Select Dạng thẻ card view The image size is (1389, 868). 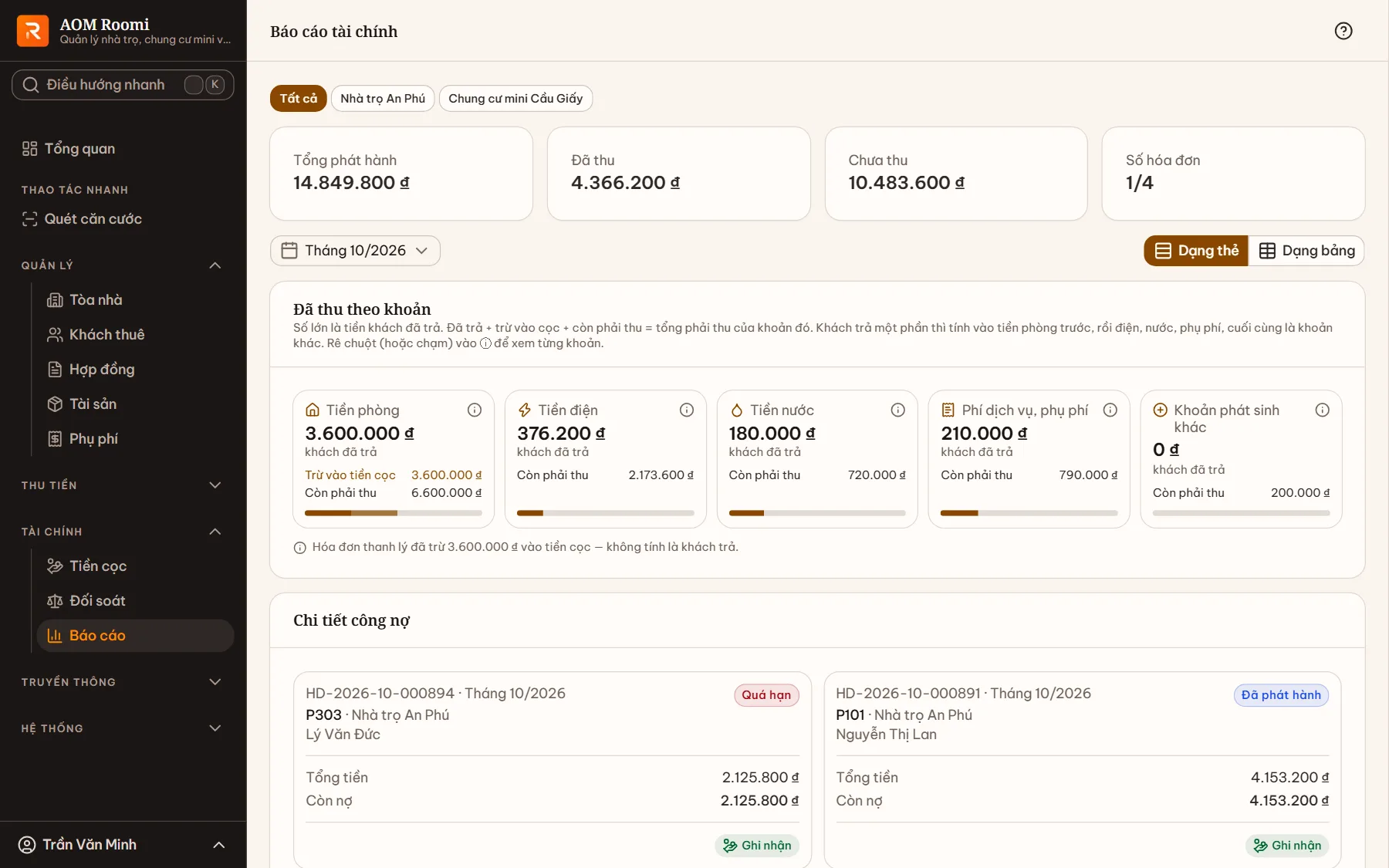[1196, 251]
